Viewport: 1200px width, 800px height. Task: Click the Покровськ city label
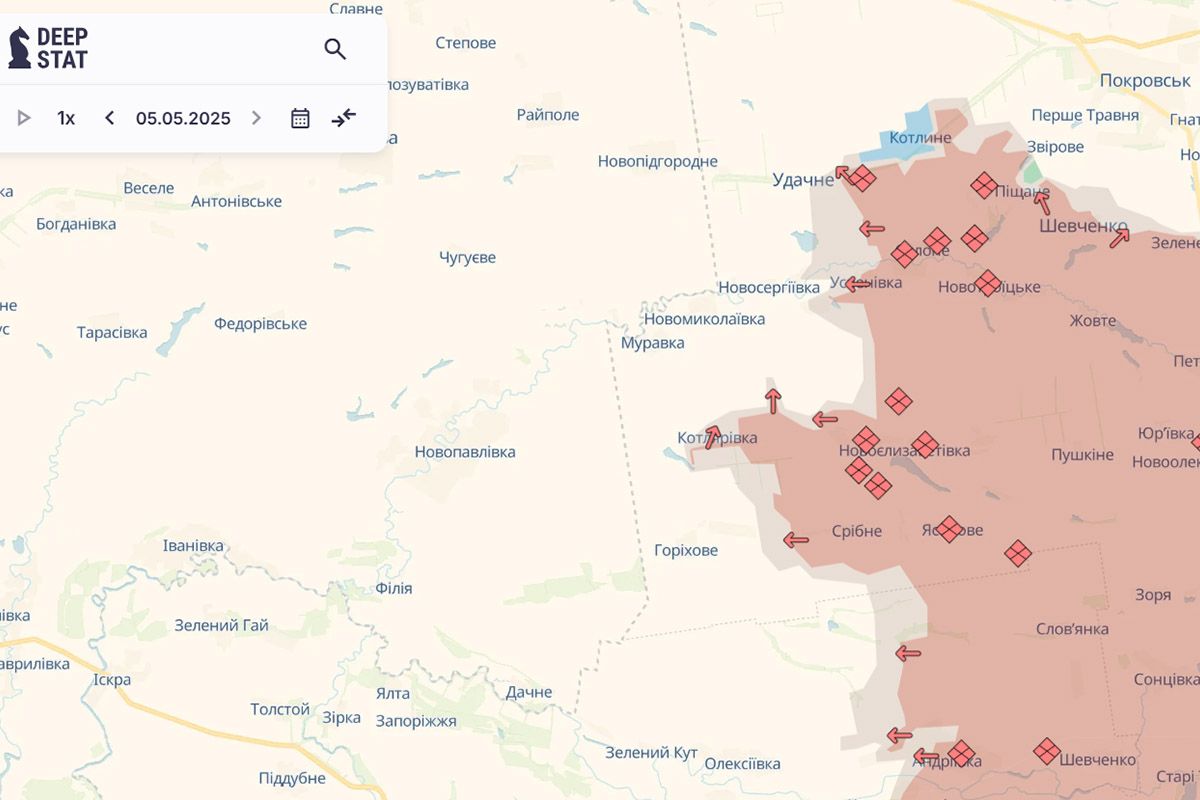pyautogui.click(x=1144, y=80)
